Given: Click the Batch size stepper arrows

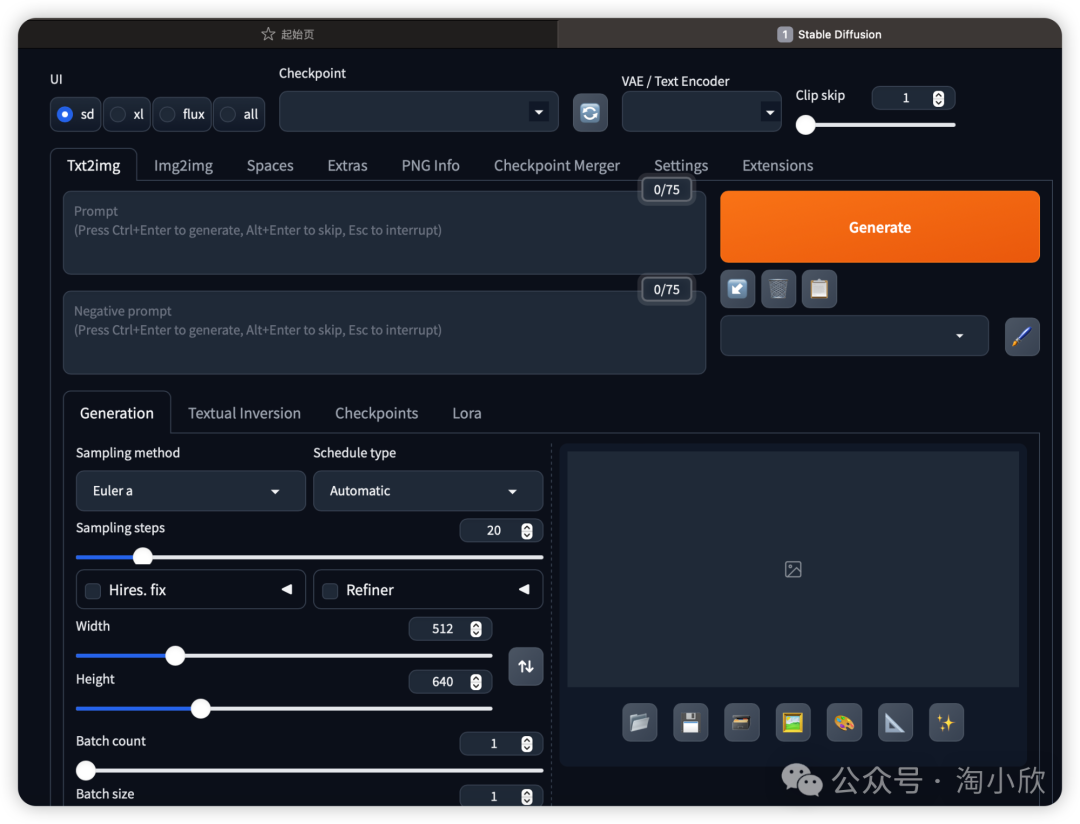Looking at the screenshot, I should (527, 796).
